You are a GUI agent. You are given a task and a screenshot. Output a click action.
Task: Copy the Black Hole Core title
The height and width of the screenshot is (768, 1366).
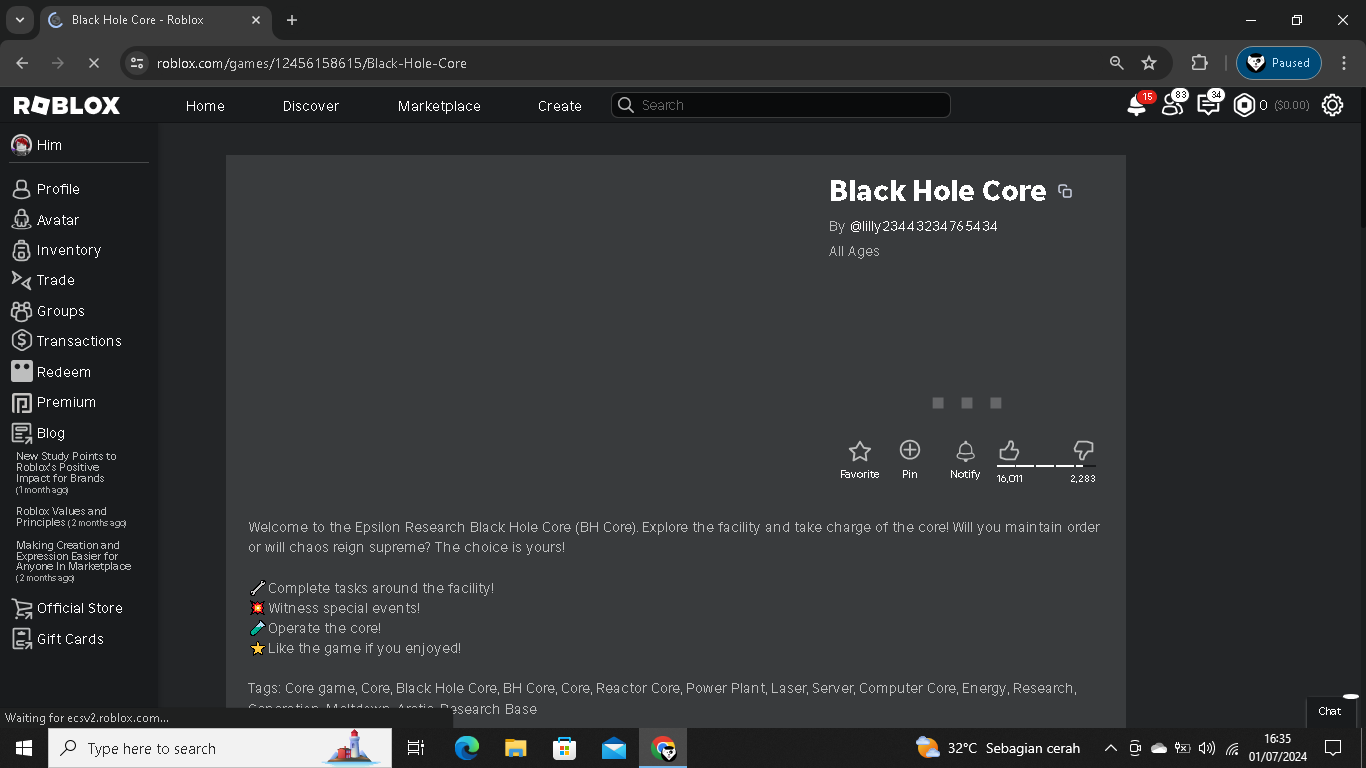1065,191
